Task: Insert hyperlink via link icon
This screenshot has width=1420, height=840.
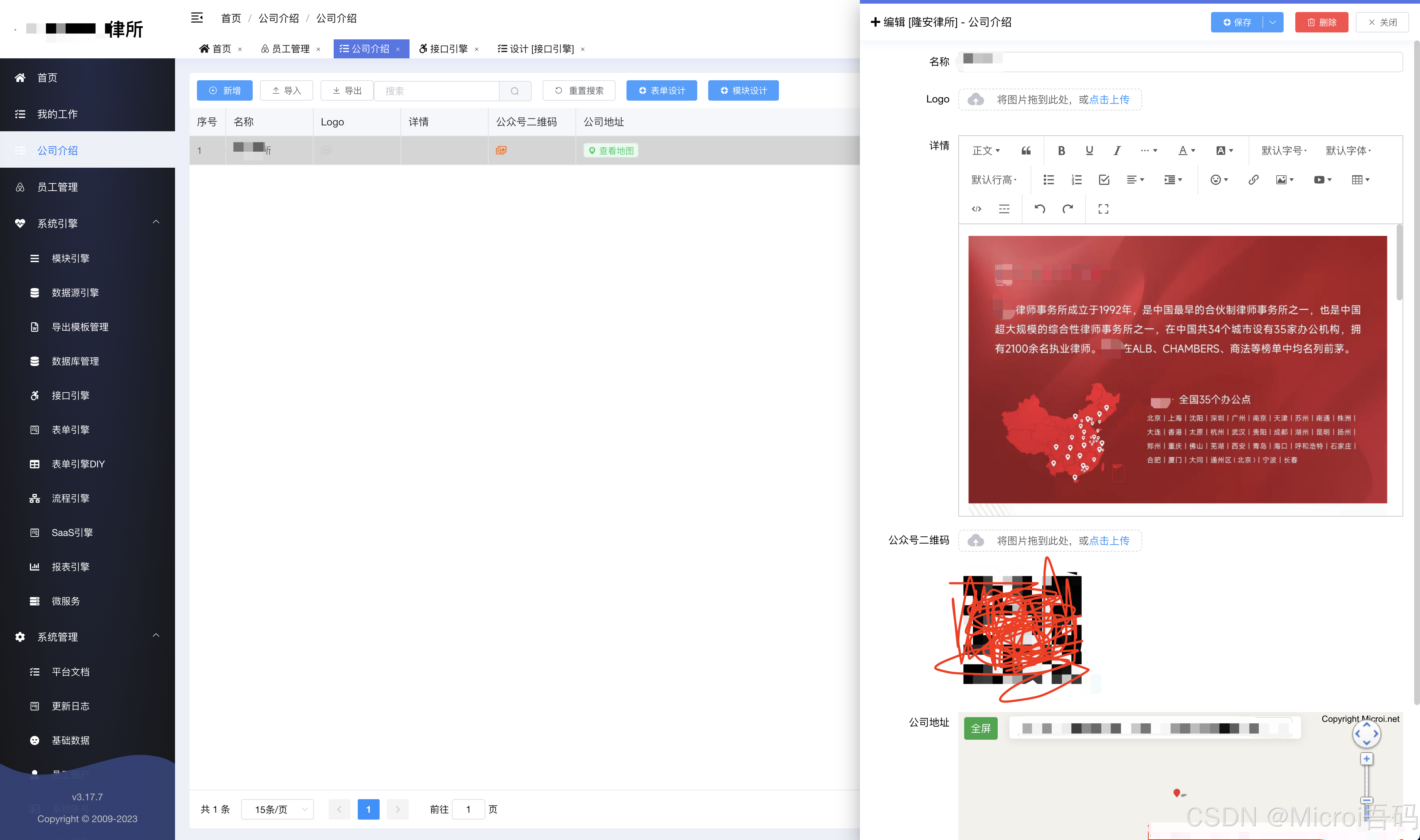Action: [1253, 180]
